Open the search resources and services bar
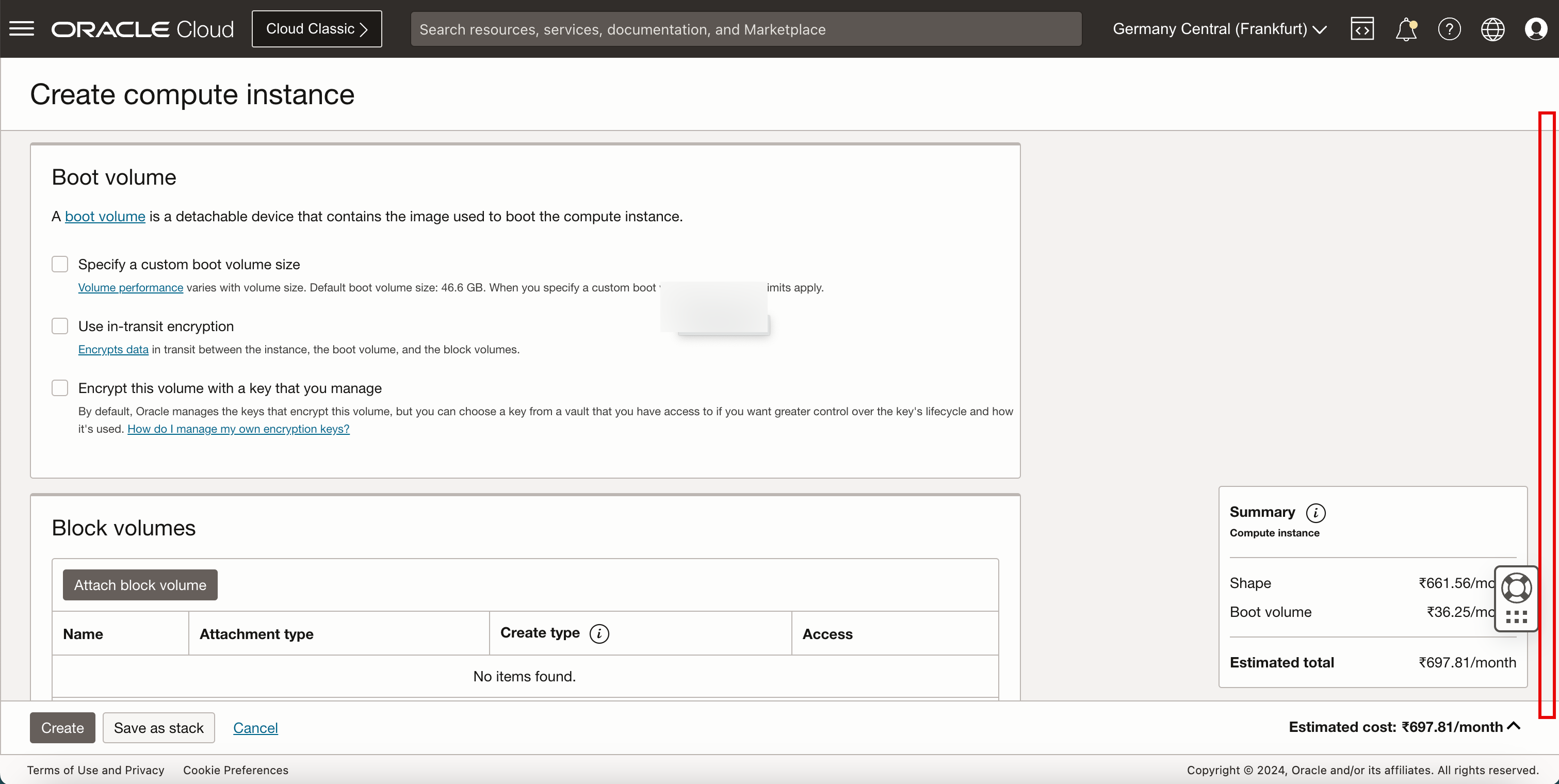The image size is (1559, 784). 745,29
